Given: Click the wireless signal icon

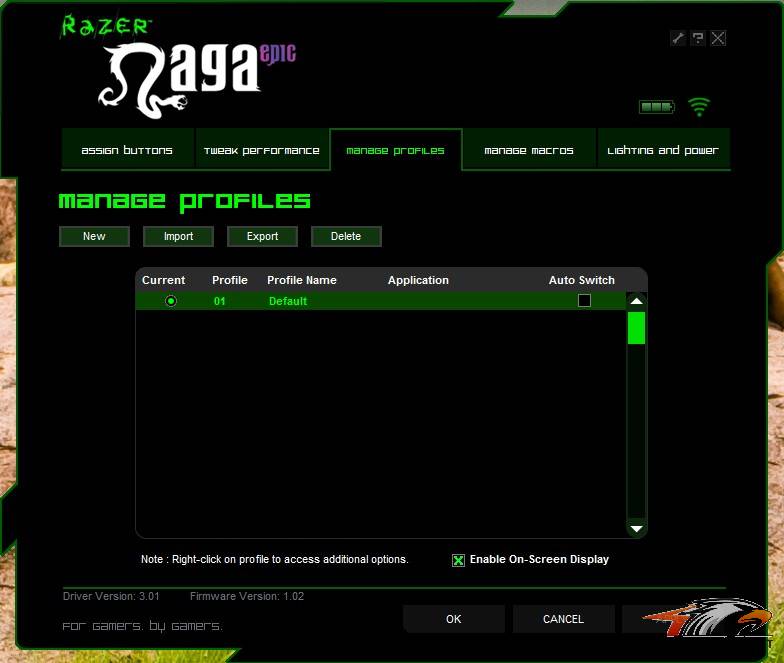Looking at the screenshot, I should tap(698, 106).
